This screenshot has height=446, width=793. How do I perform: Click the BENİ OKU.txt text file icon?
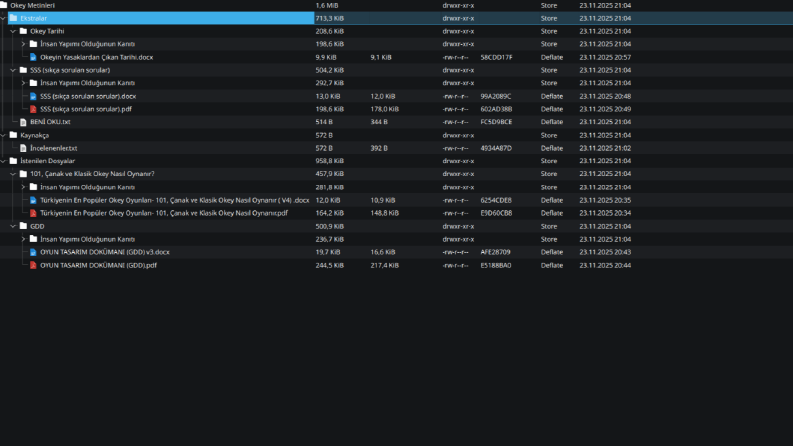click(23, 122)
